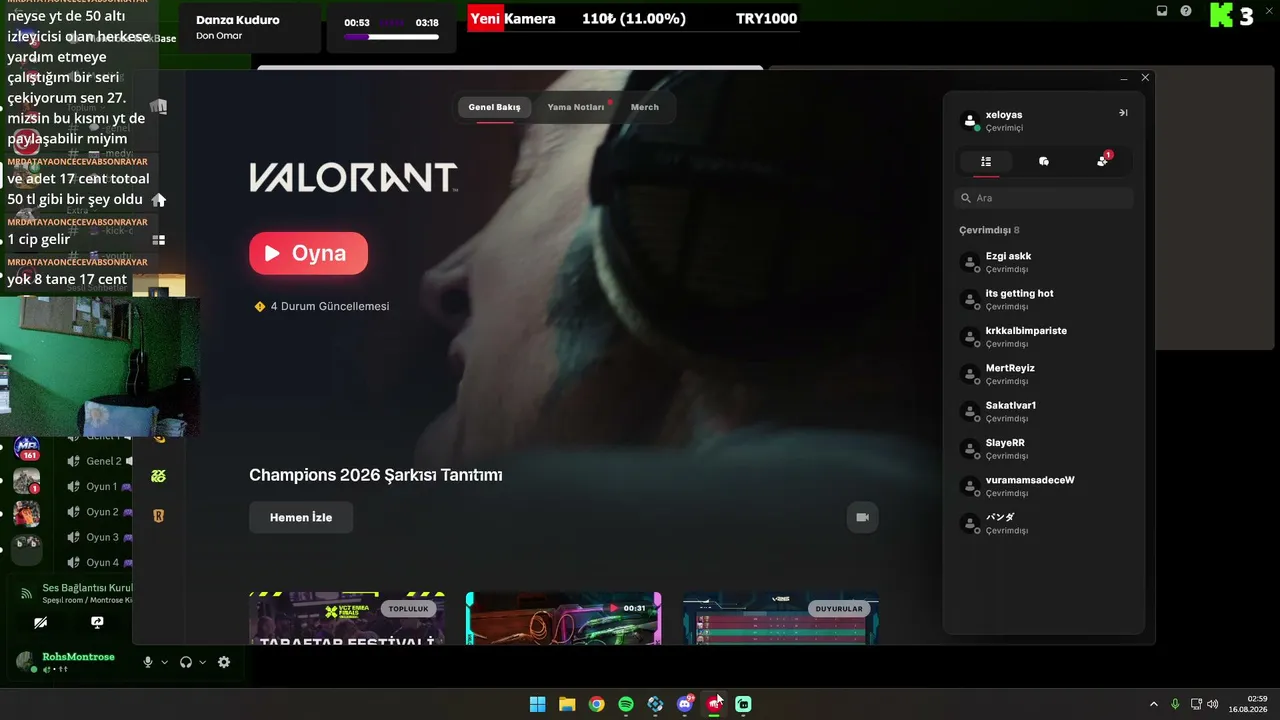Click the video camera icon beside Hemen İzle
The width and height of the screenshot is (1280, 720).
click(862, 517)
